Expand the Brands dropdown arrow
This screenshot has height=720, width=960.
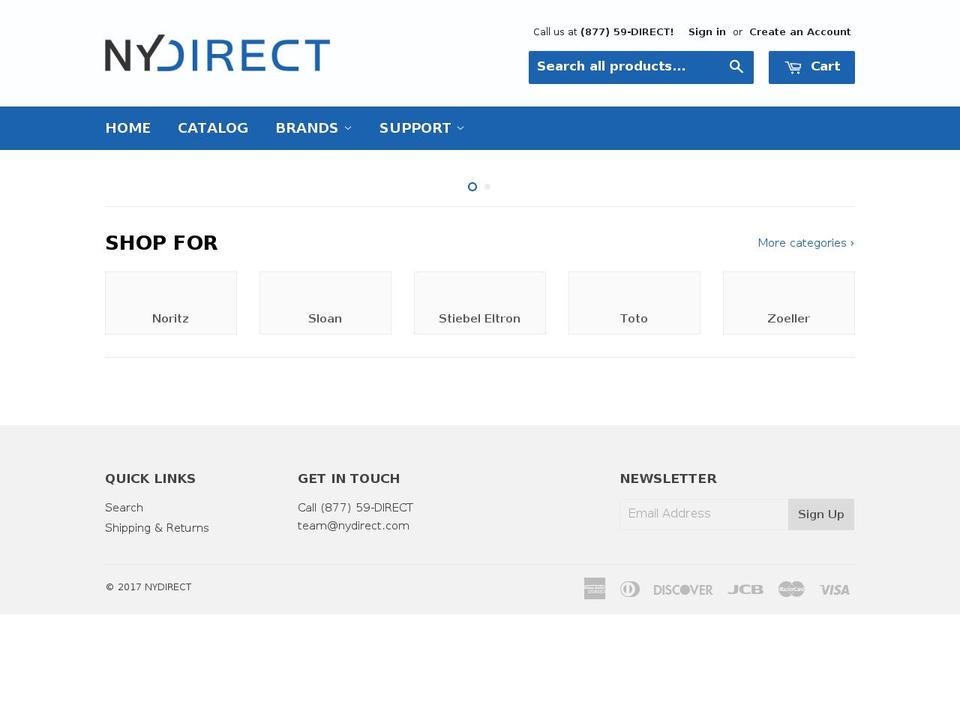(x=348, y=128)
